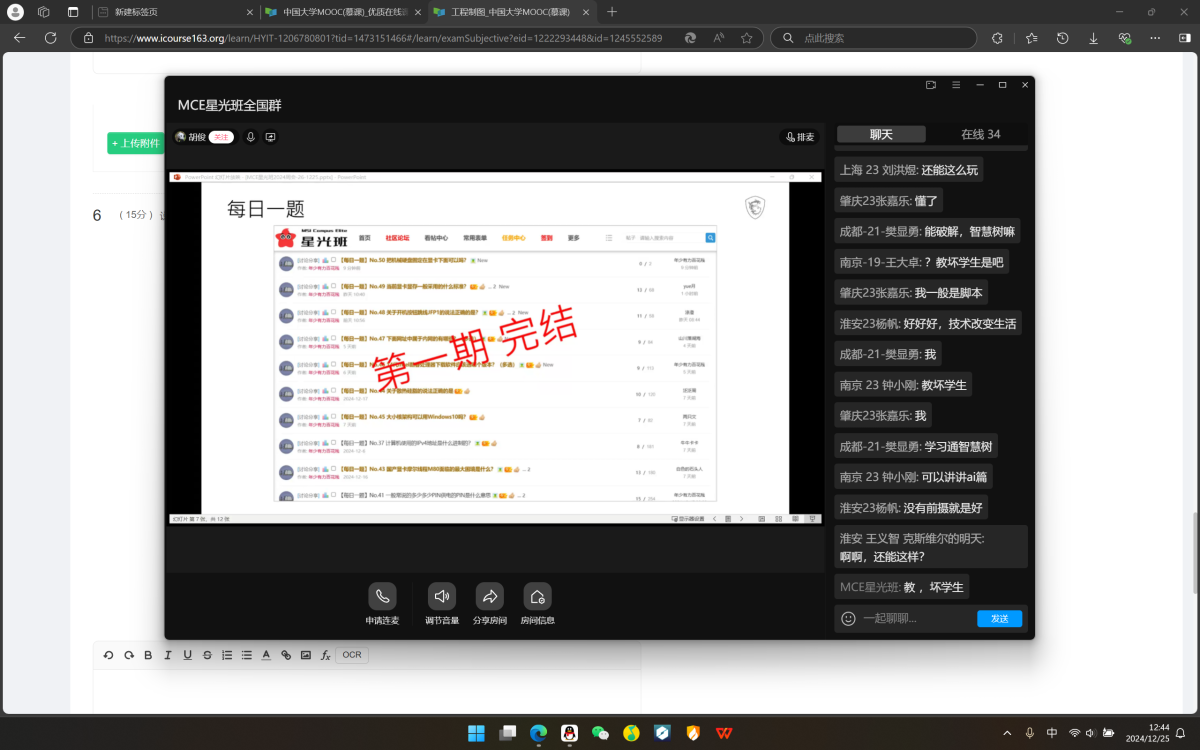Open the emoji picker in chat
1200x750 pixels.
pos(848,619)
